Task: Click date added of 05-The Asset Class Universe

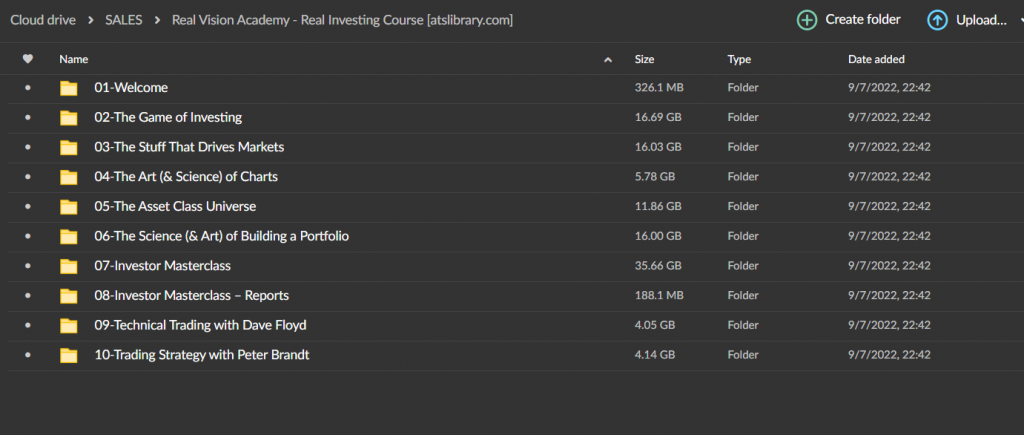Action: pos(889,206)
